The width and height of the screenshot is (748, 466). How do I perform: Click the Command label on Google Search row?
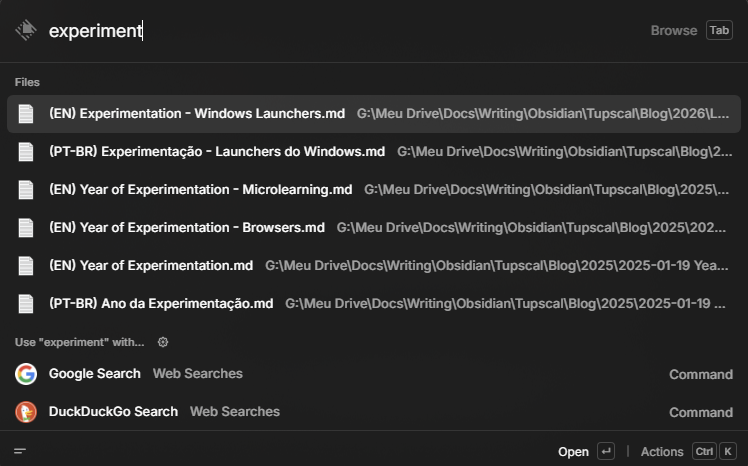[x=701, y=374]
